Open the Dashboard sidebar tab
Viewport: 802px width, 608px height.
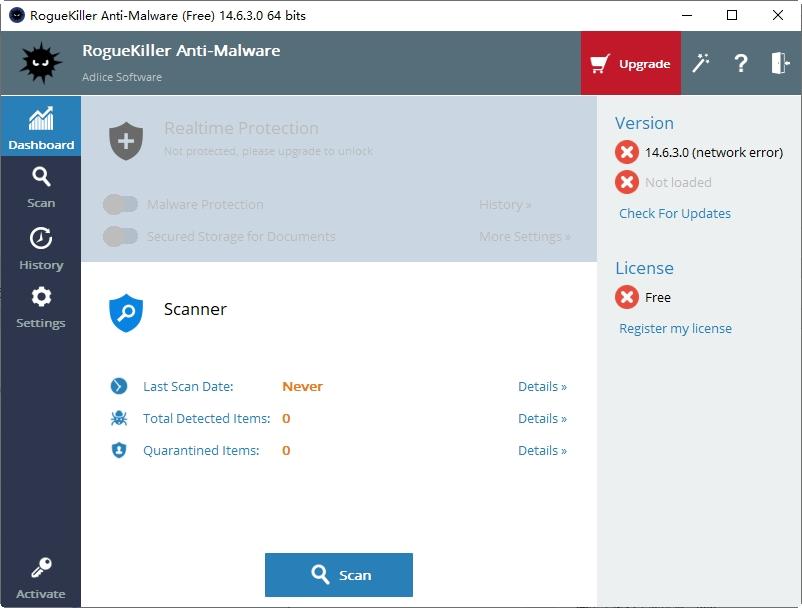(x=40, y=126)
